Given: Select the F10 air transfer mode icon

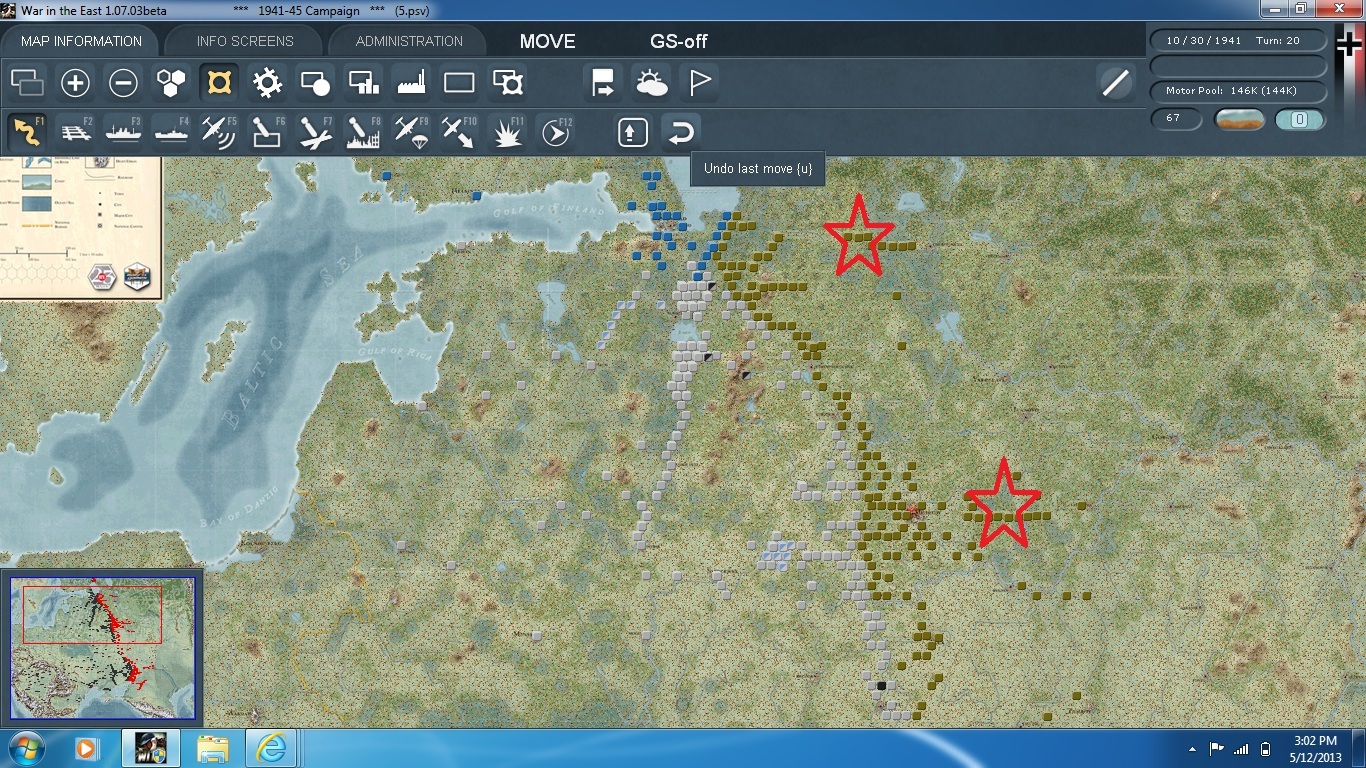Looking at the screenshot, I should (459, 132).
